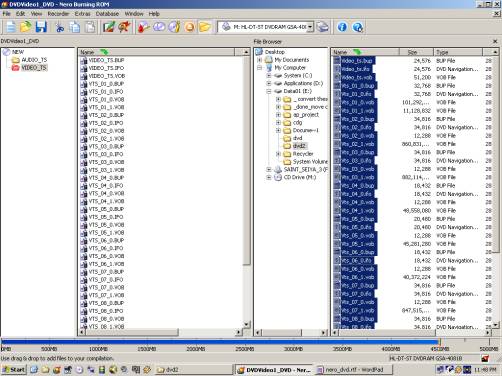Select VTS_01_1.VOB in the compilation list
502x376 pixels.
click(x=106, y=107)
